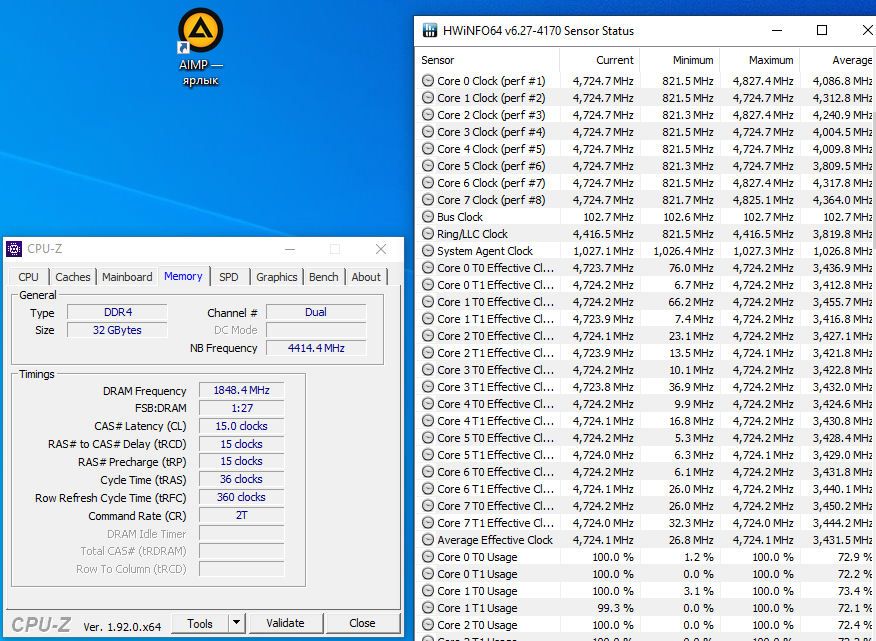The height and width of the screenshot is (641, 876).
Task: Select the Memory tab in CPU-Z
Action: [x=183, y=276]
